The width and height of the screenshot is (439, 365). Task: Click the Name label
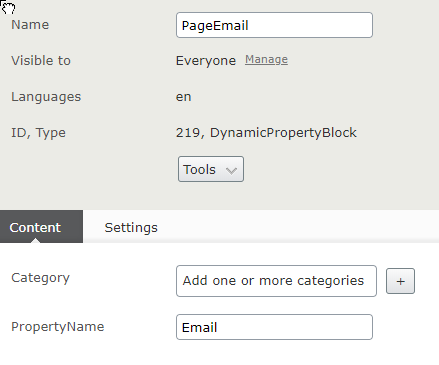(x=30, y=25)
